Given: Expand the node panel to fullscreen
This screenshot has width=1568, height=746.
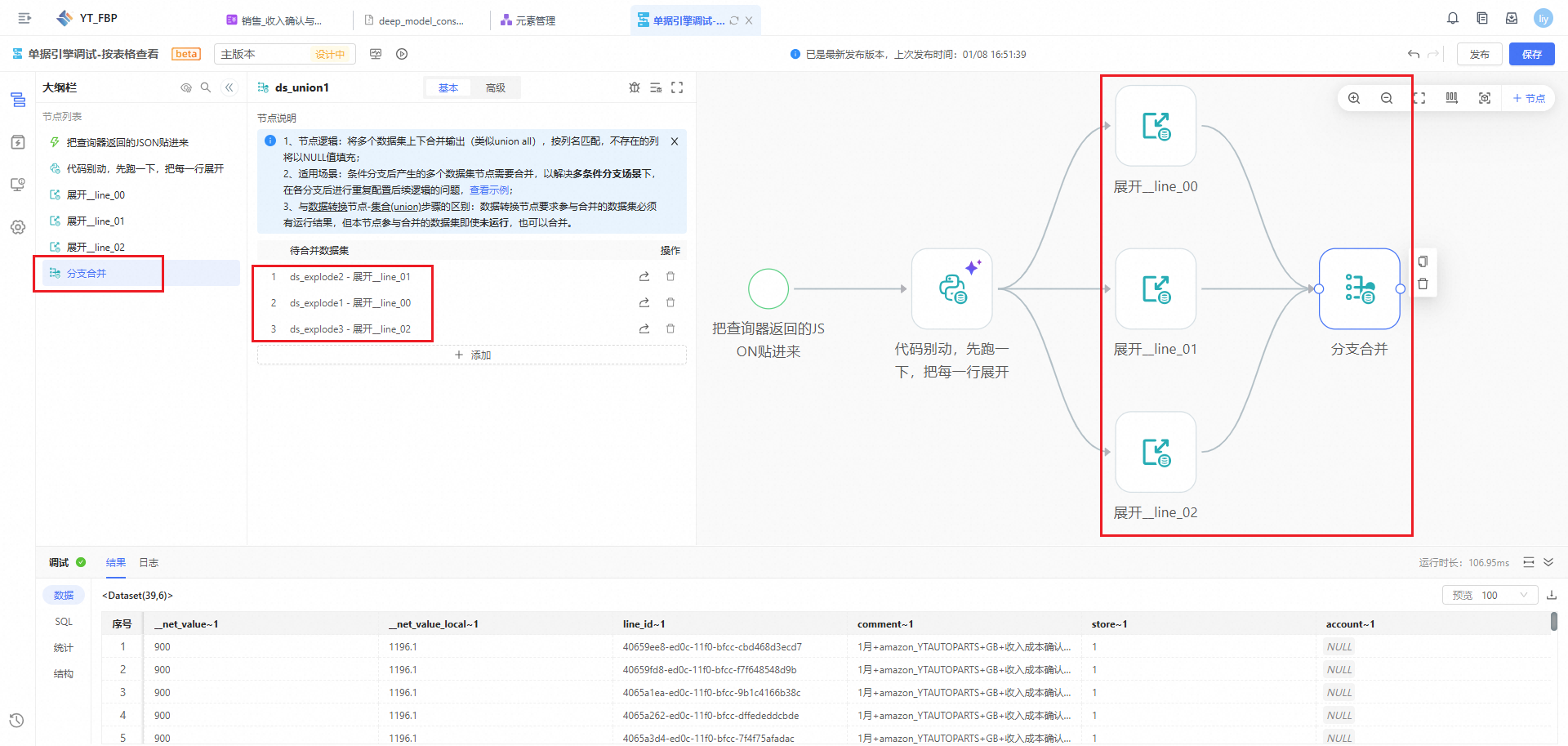Looking at the screenshot, I should click(x=677, y=87).
